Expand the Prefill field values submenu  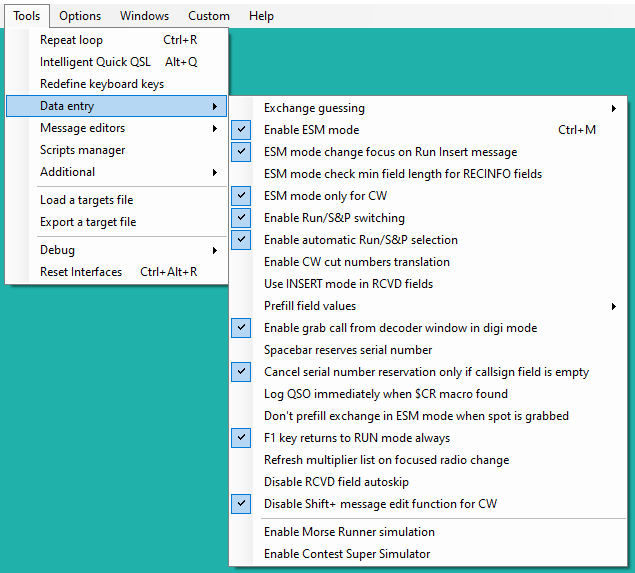(x=428, y=306)
